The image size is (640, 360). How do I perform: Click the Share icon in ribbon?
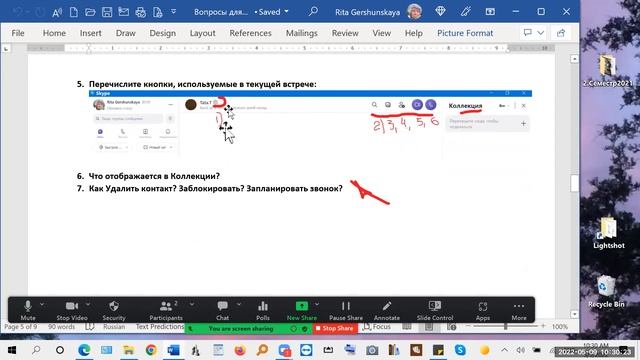pos(561,33)
